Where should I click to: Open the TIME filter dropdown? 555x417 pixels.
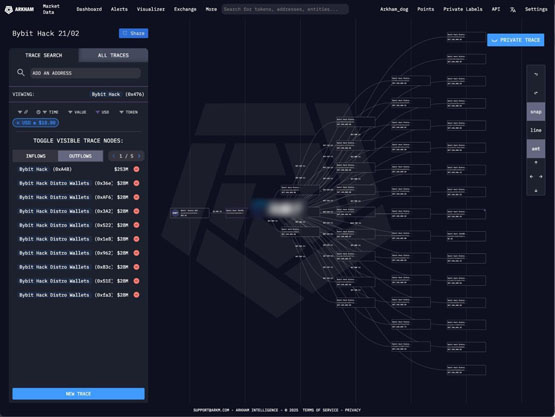tap(51, 112)
